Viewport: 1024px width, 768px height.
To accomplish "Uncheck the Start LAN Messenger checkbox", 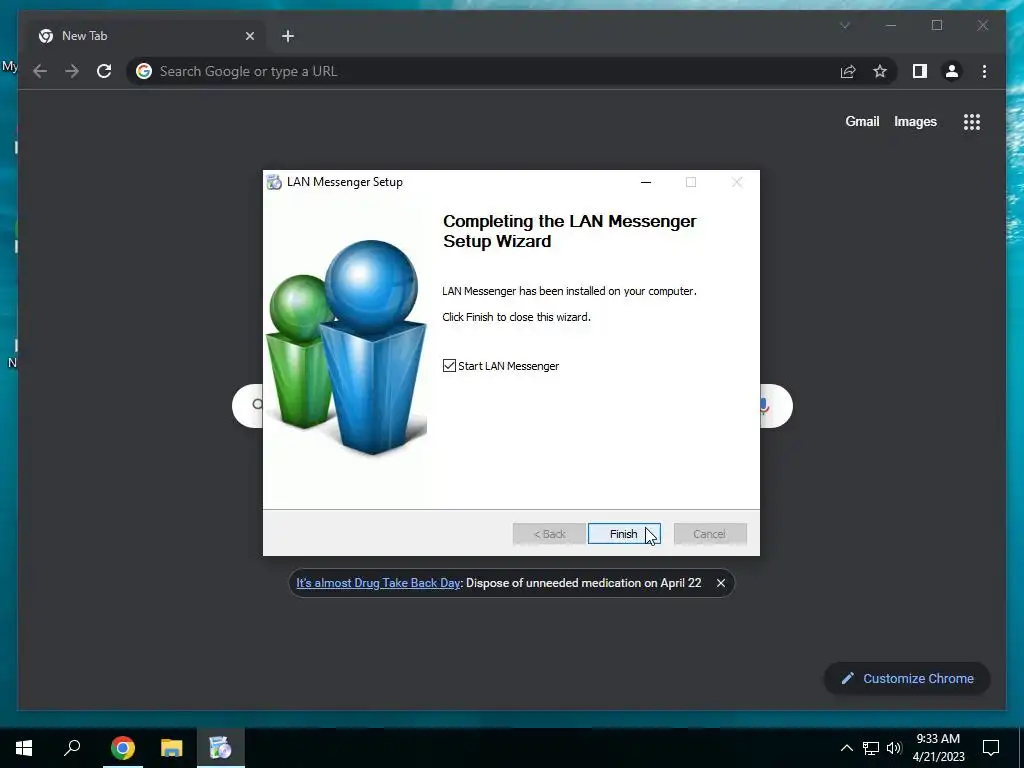I will 449,366.
